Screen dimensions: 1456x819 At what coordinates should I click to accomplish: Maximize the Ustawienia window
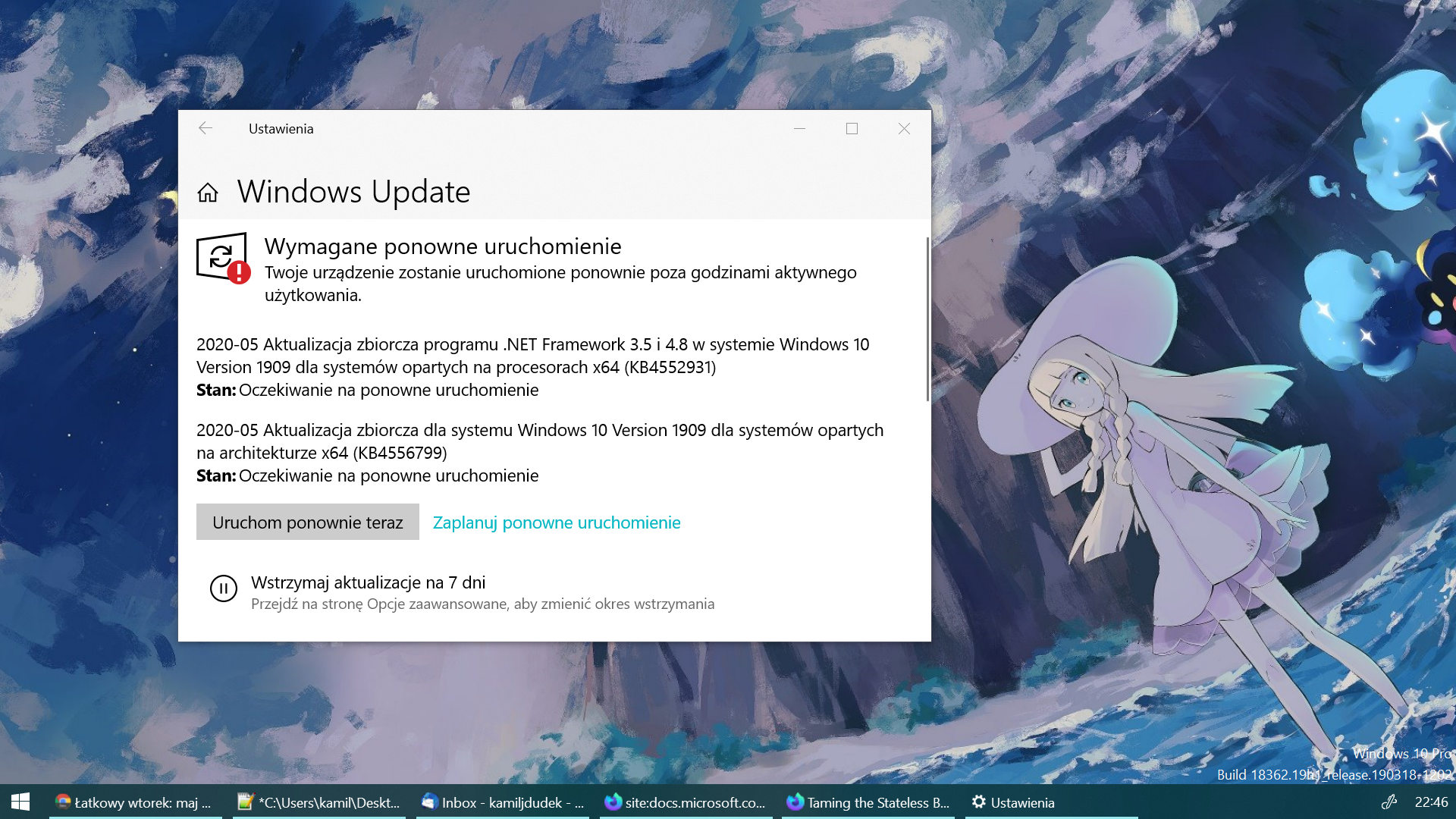click(x=852, y=129)
